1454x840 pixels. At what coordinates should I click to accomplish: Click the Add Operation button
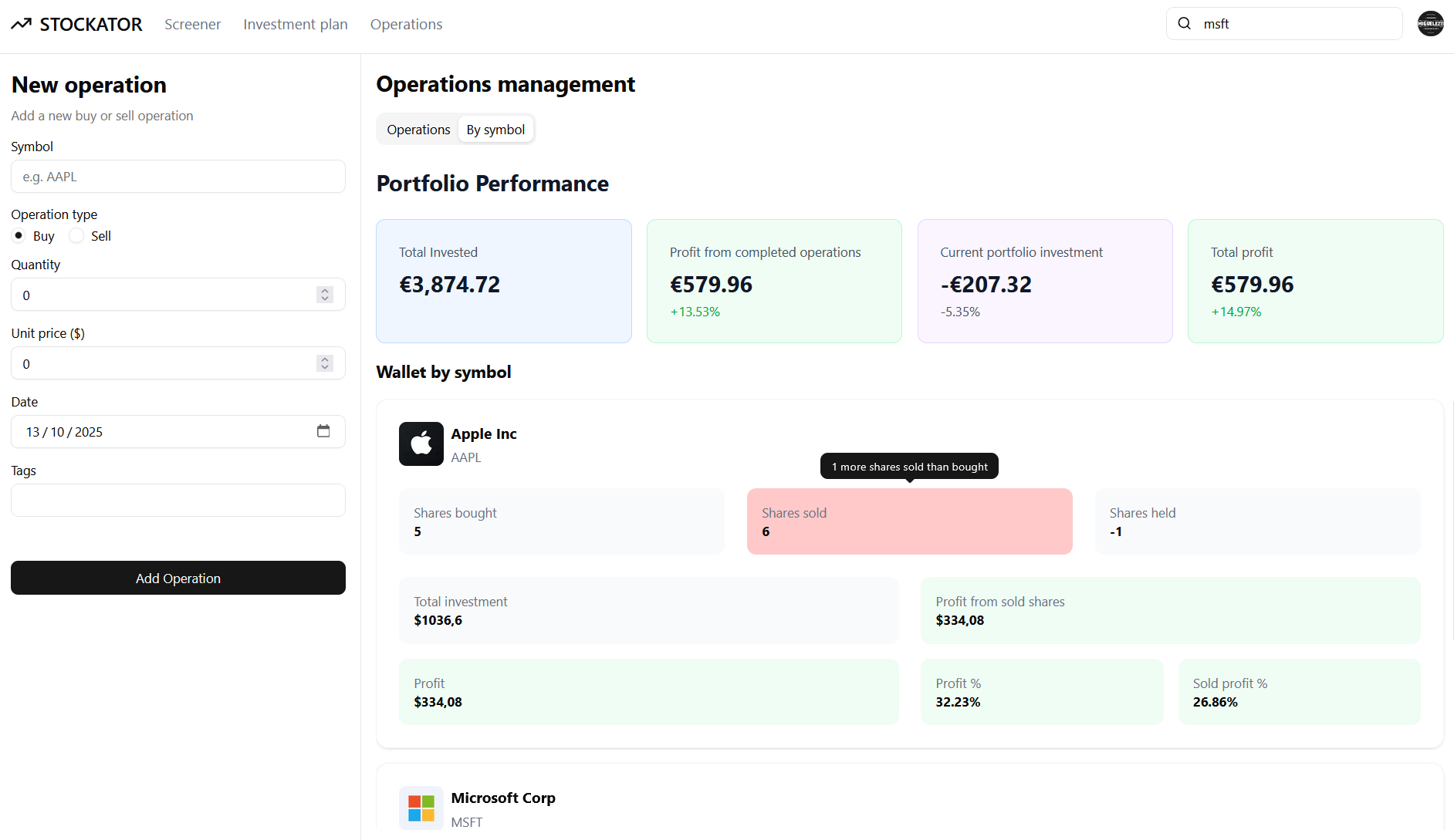(178, 578)
